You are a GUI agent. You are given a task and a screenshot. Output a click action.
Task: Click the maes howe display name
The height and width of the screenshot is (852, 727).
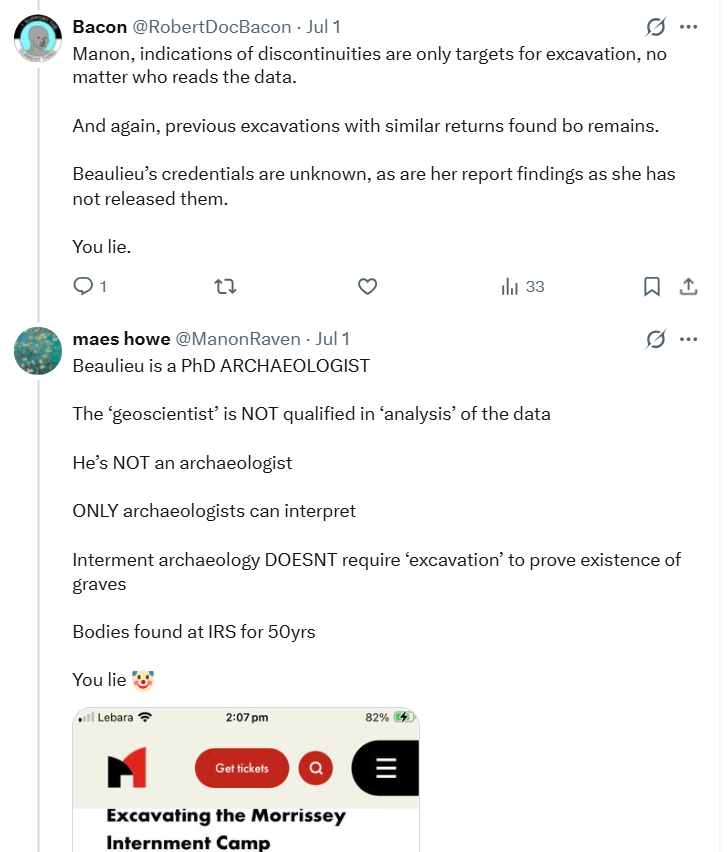click(122, 339)
